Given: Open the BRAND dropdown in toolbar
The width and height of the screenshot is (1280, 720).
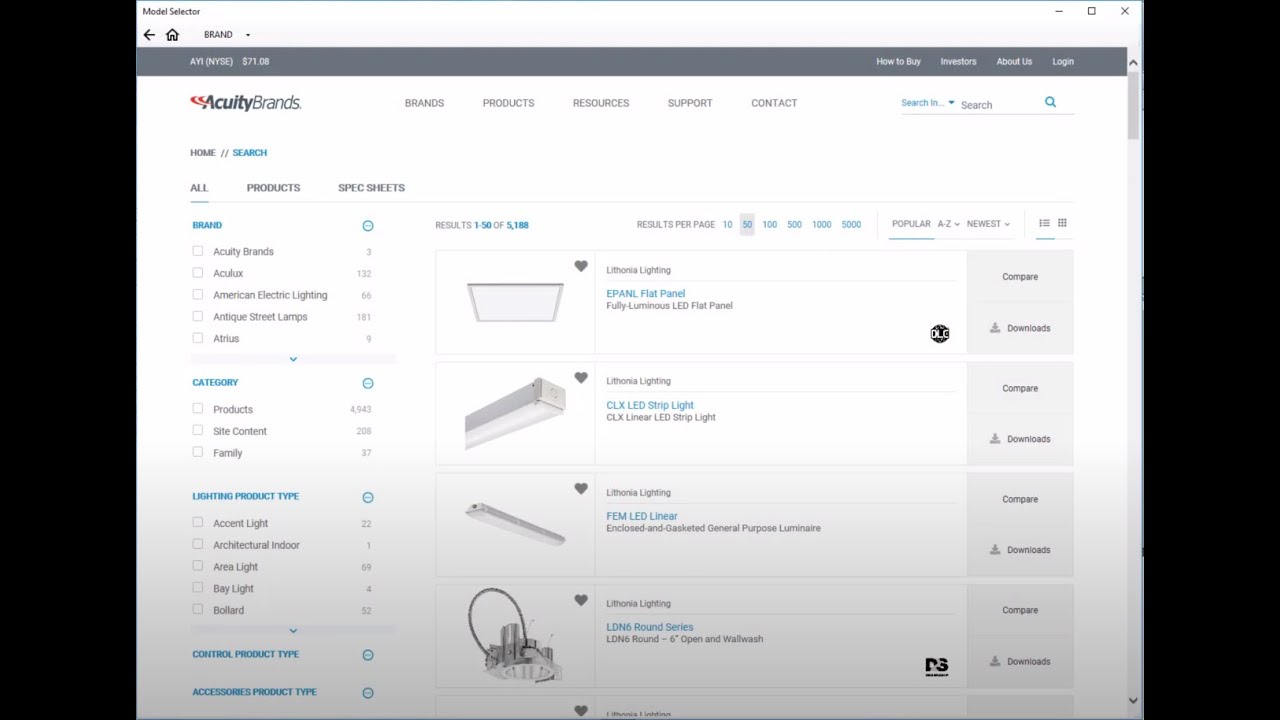Looking at the screenshot, I should [x=227, y=35].
